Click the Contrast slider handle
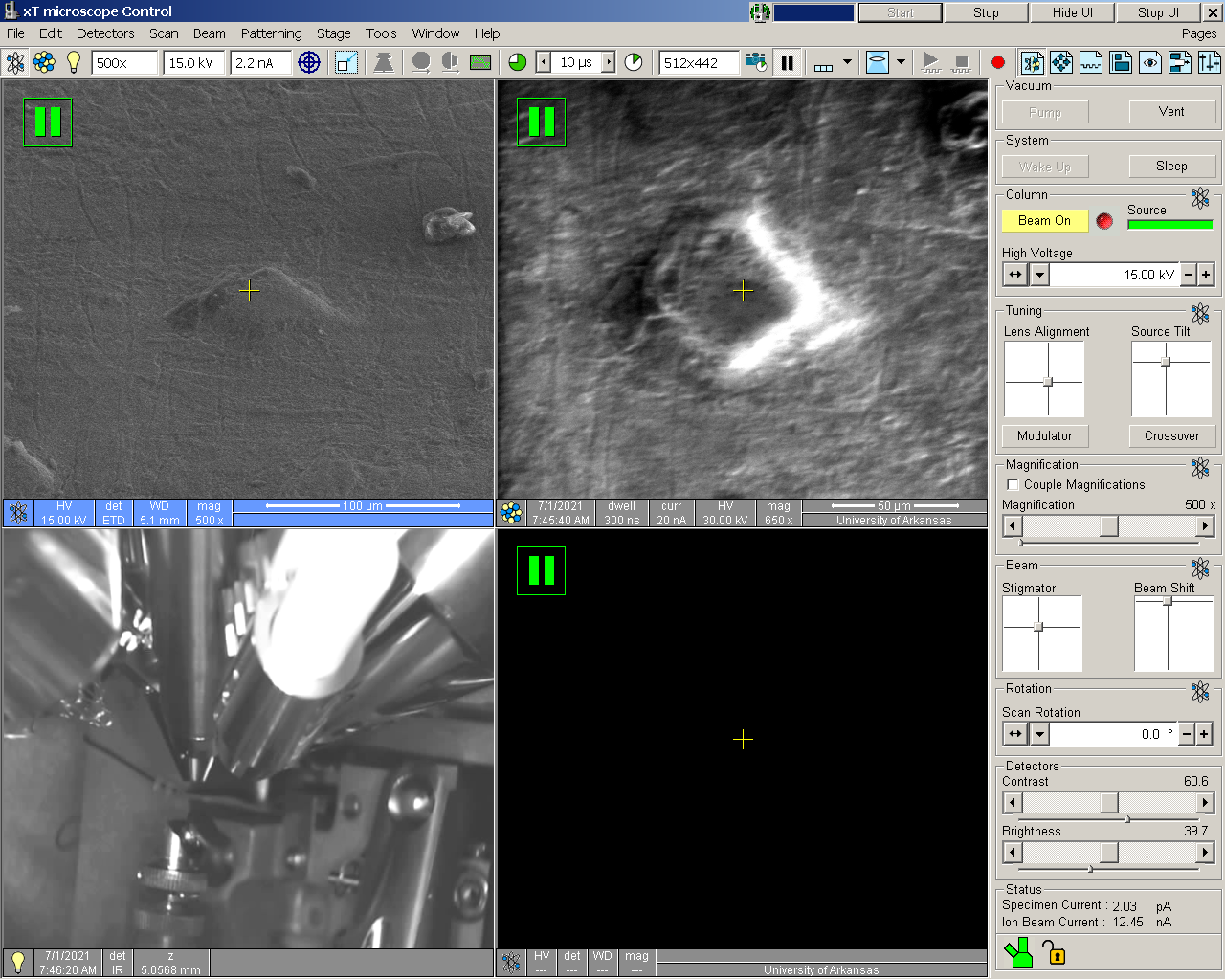 [1108, 803]
